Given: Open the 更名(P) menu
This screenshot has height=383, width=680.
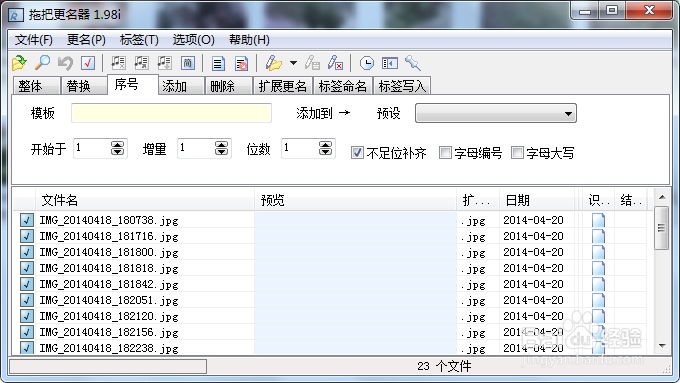Looking at the screenshot, I should (x=86, y=40).
